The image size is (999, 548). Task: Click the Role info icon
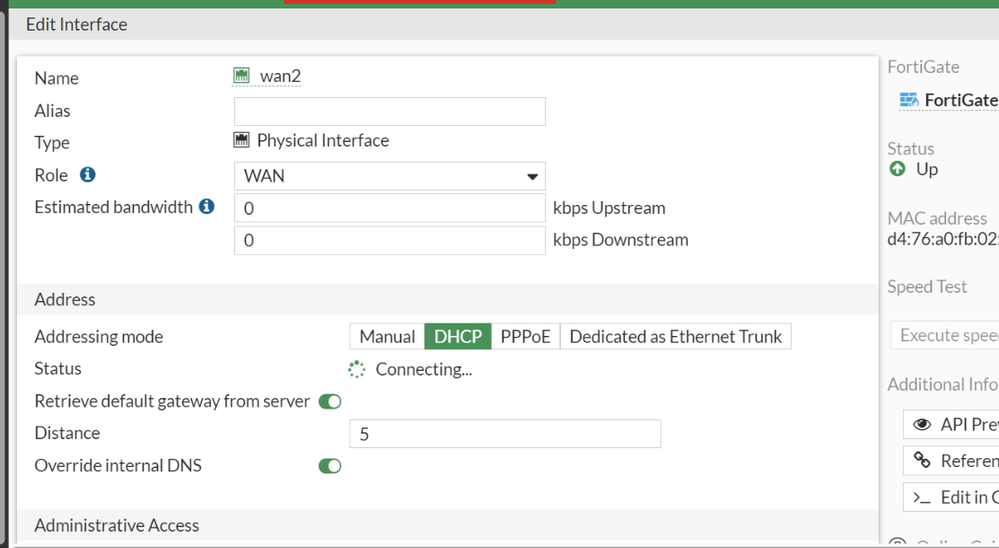[88, 175]
